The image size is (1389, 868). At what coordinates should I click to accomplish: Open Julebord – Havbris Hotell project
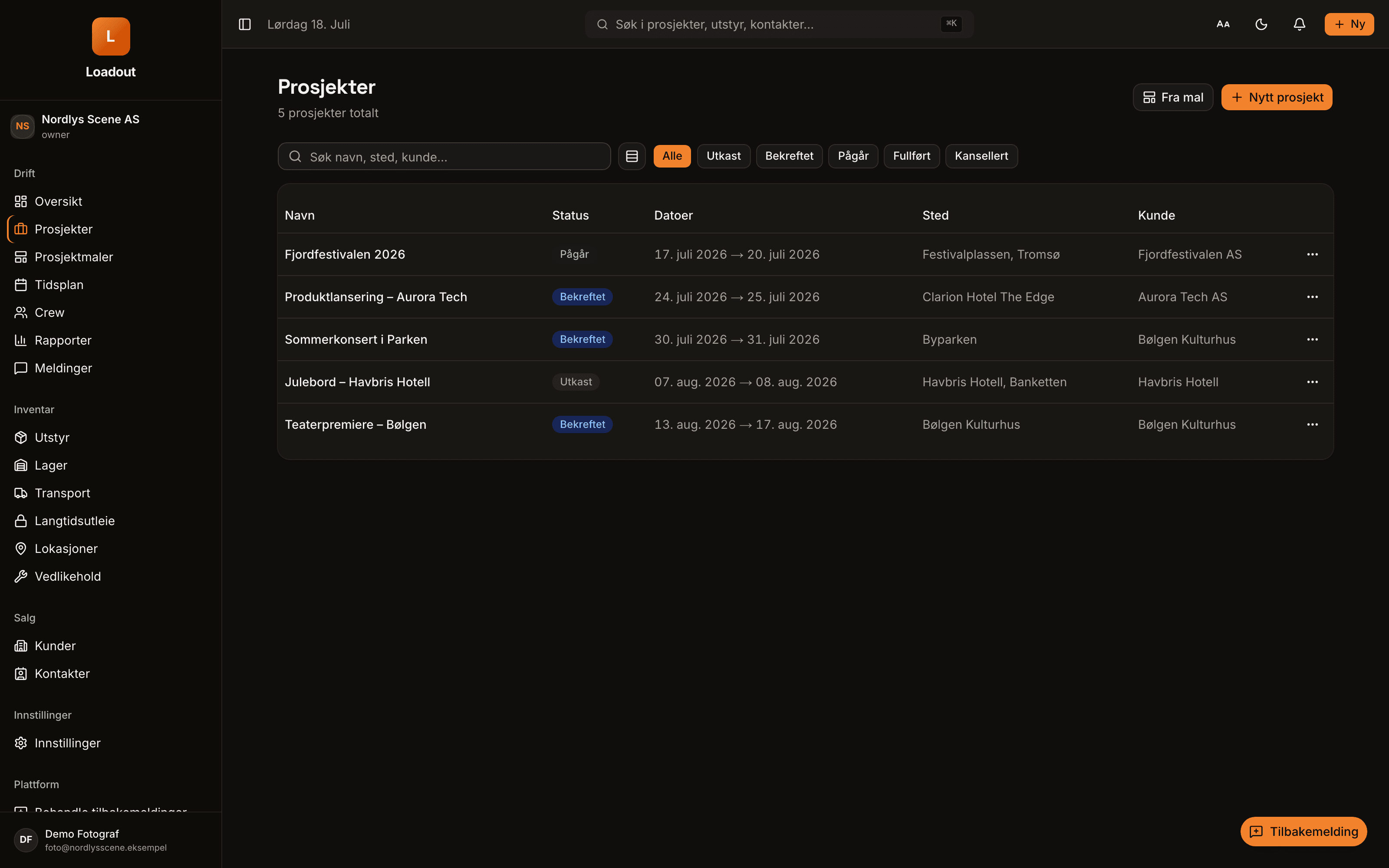point(357,382)
